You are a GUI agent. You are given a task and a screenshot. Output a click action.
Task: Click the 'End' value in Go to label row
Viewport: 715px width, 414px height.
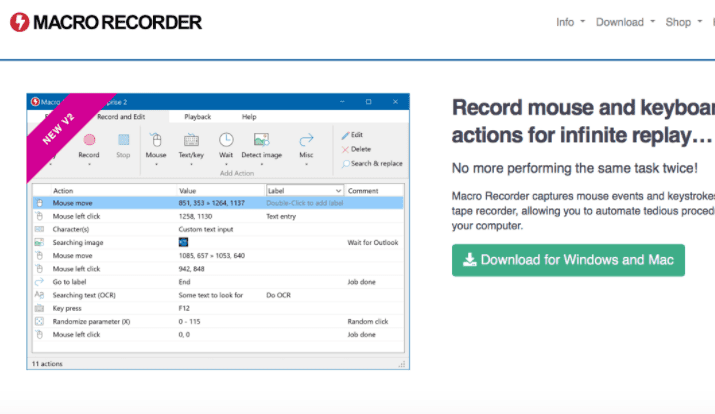click(184, 282)
